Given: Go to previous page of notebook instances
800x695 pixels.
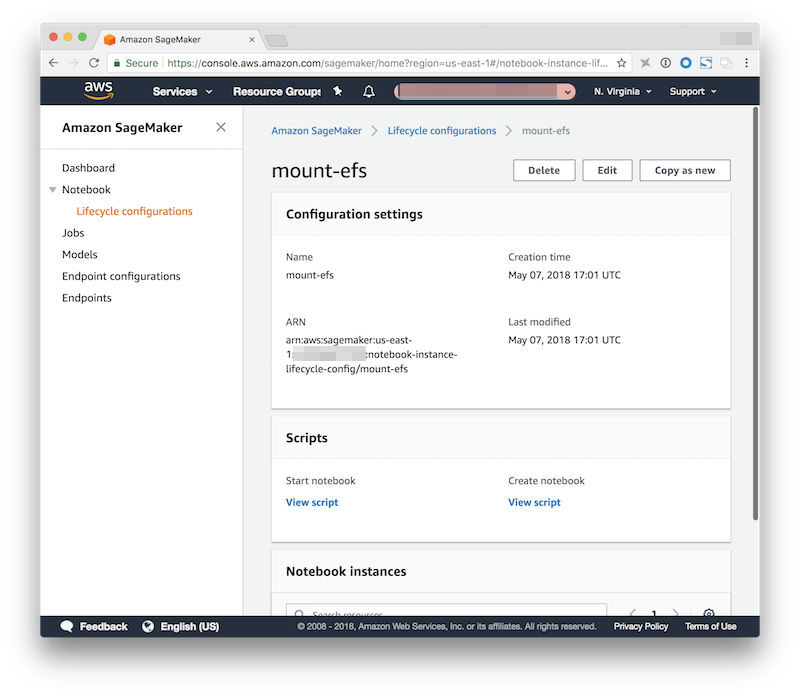Looking at the screenshot, I should (x=633, y=612).
